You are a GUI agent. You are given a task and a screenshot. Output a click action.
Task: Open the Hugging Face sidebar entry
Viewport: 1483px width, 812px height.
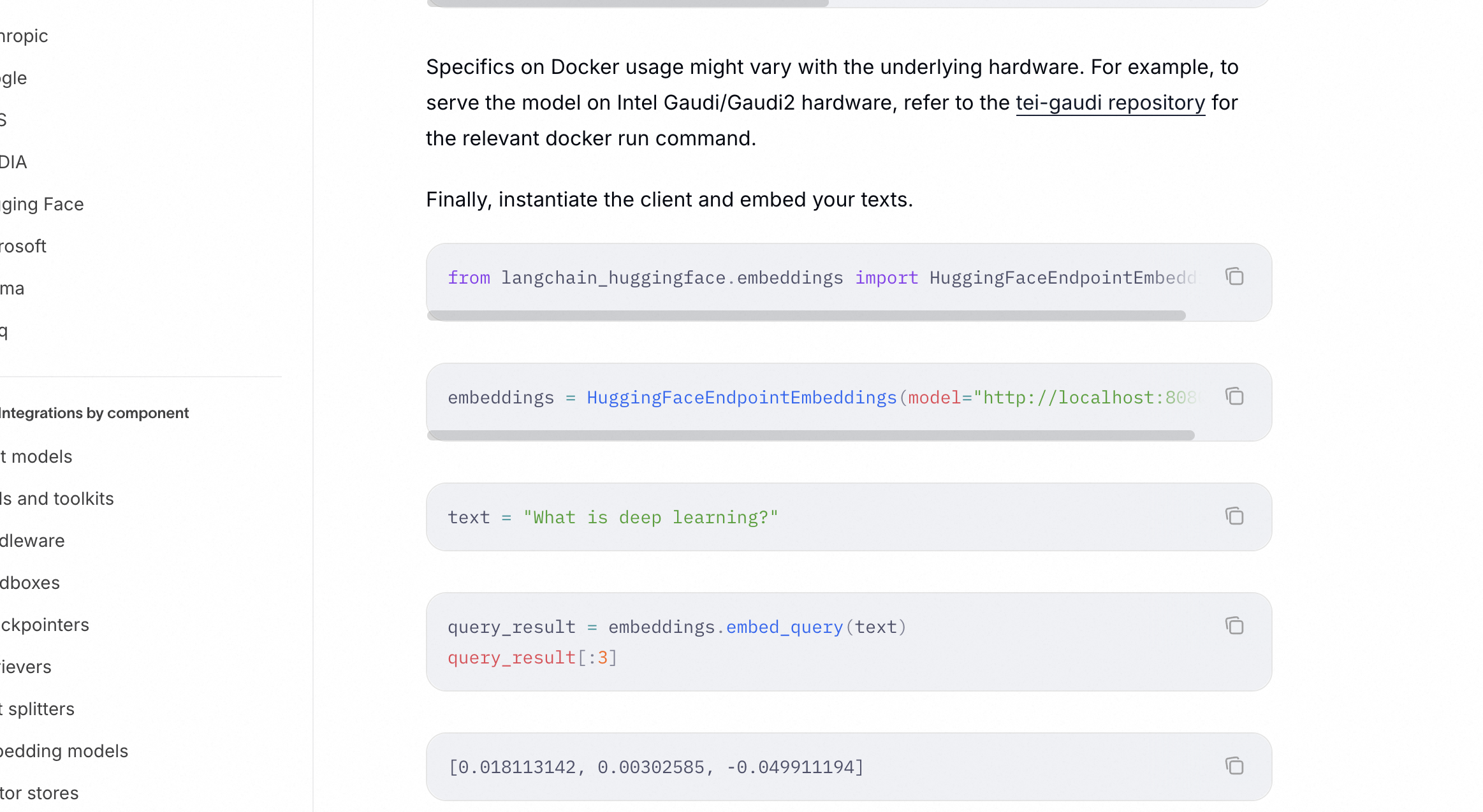point(42,204)
